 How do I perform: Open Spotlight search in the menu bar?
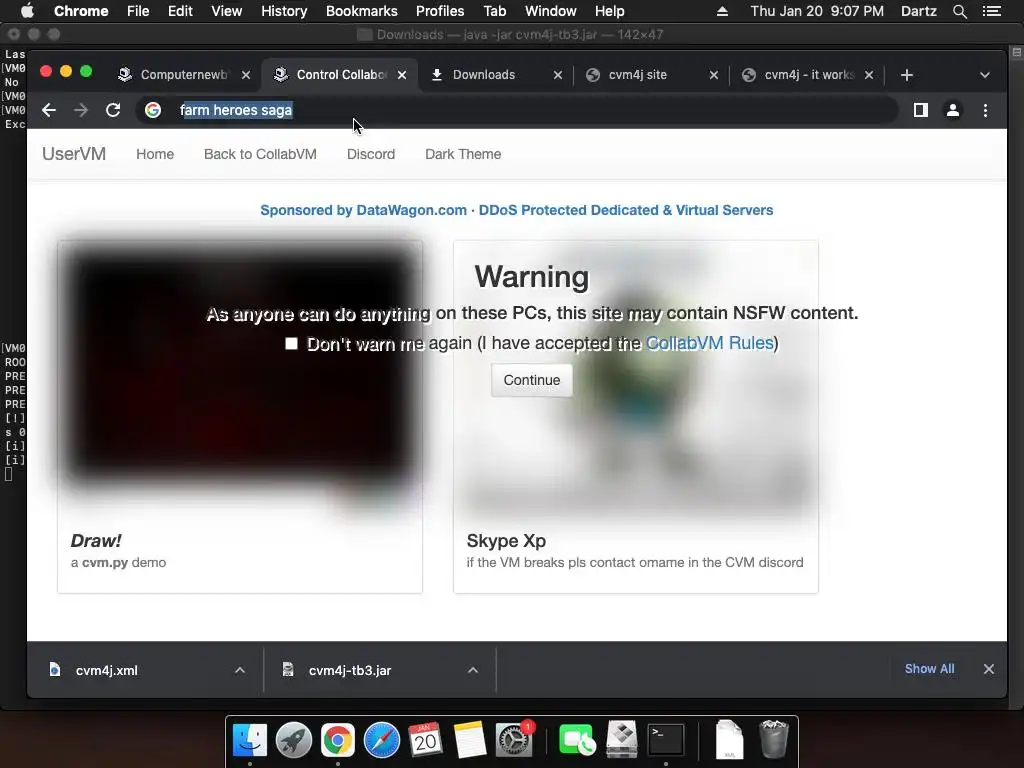tap(959, 11)
